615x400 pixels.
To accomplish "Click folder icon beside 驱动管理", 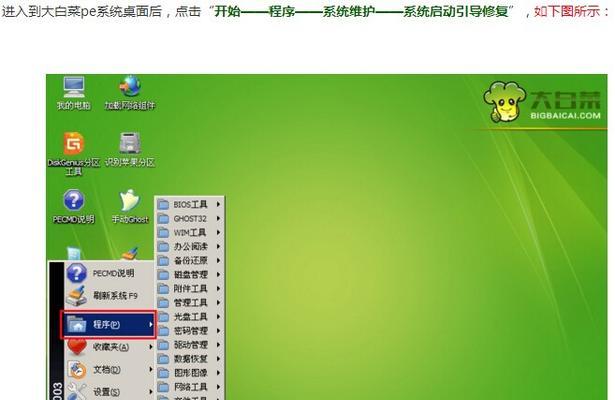I will [163, 345].
